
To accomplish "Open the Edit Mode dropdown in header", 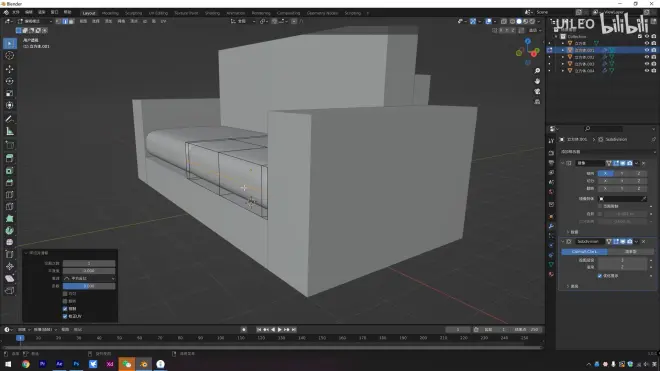I will (35, 21).
